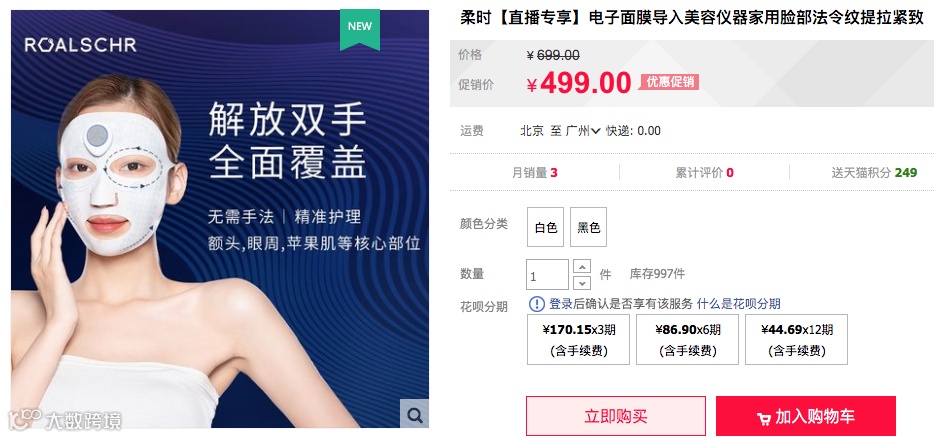Viewport: 934px width, 438px height.
Task: Click the magnifier zoom icon on product image
Action: [x=414, y=414]
